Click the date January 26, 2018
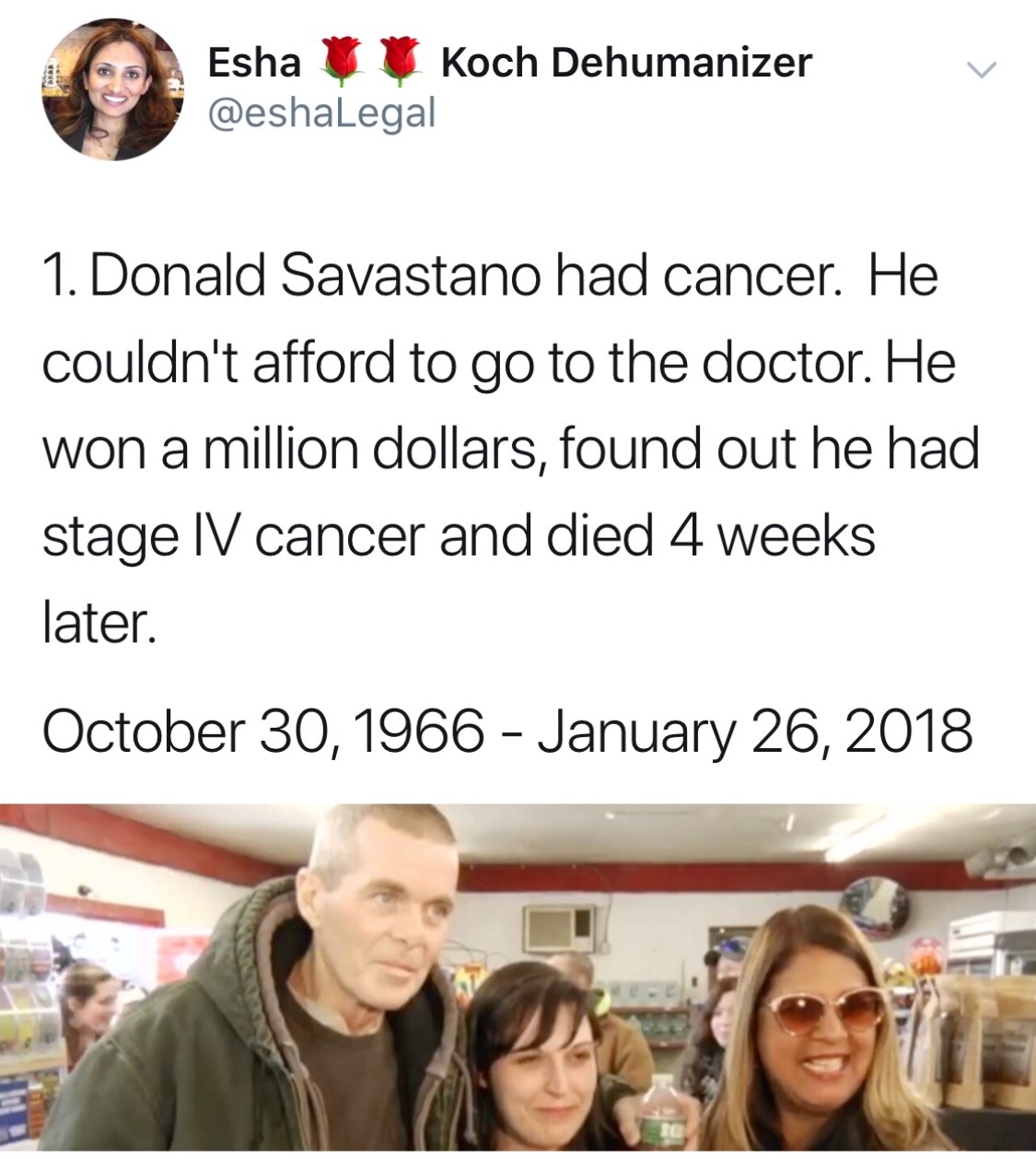 [754, 731]
